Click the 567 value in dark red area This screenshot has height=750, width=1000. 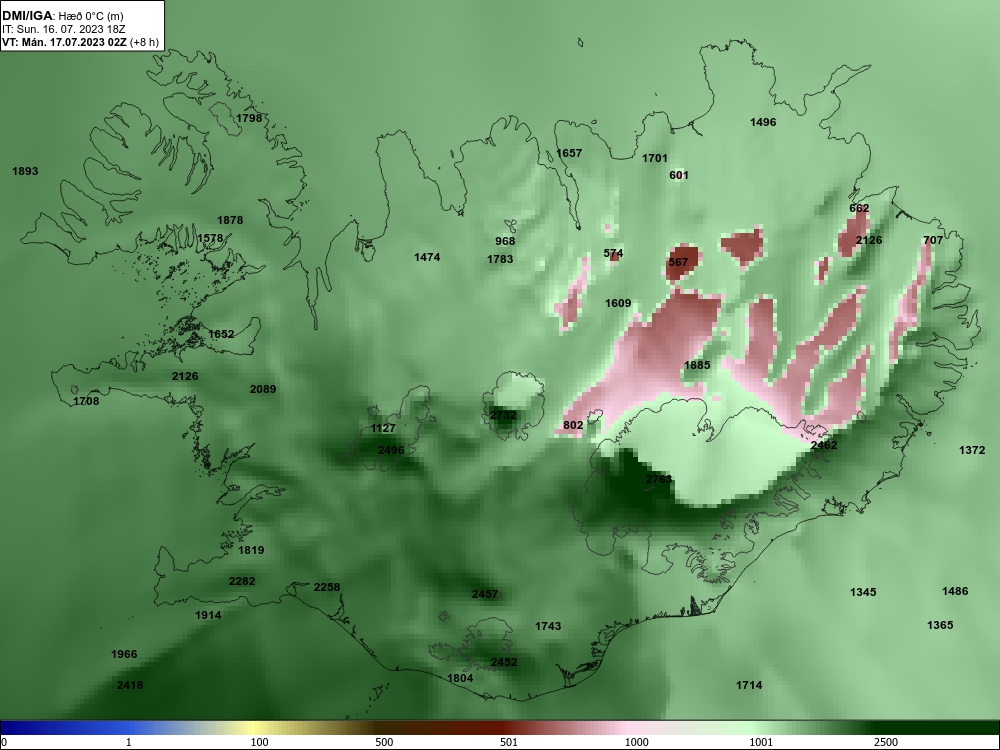pos(678,262)
